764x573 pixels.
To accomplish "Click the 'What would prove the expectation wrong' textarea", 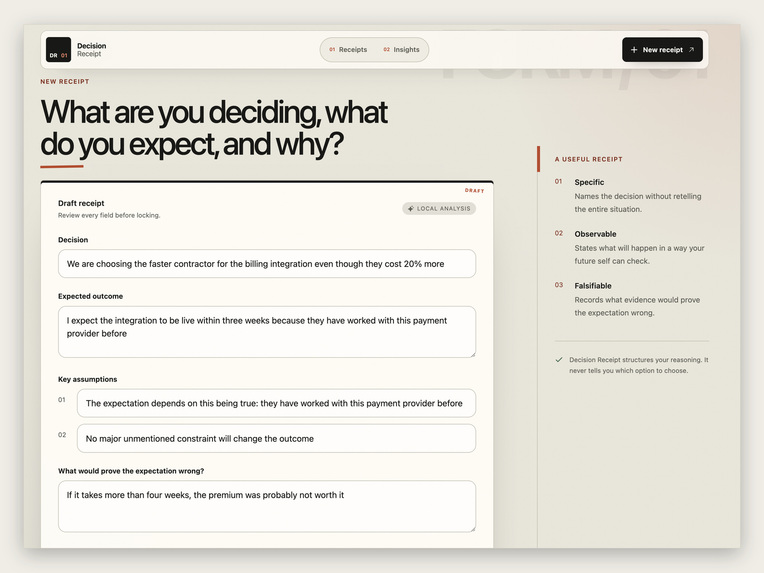I will click(267, 506).
